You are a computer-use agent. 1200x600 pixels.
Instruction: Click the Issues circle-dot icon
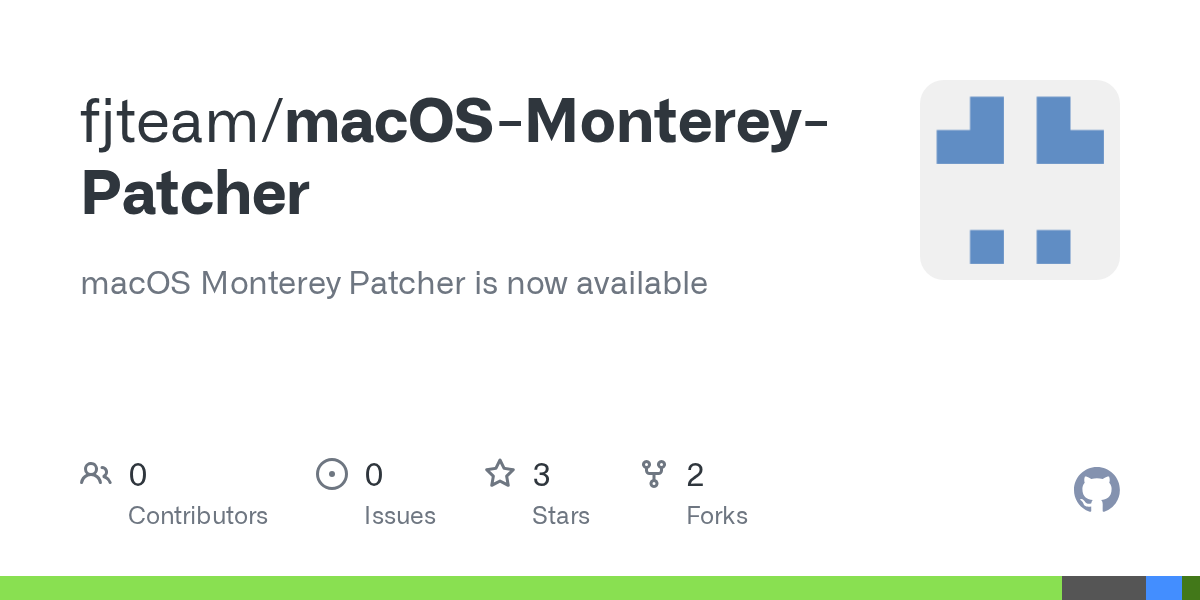(332, 474)
